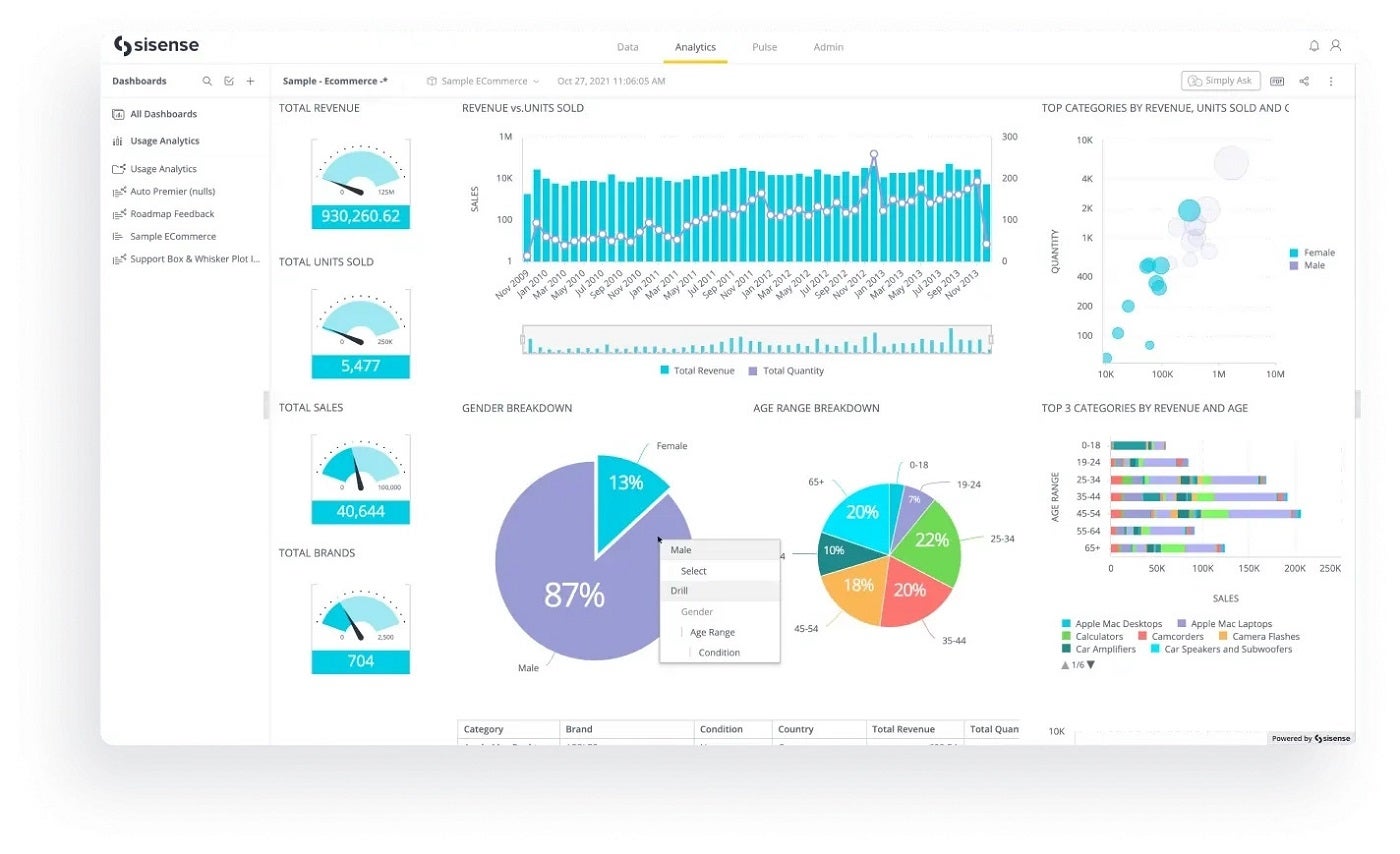
Task: Click the Simply Ask button
Action: (x=1220, y=81)
